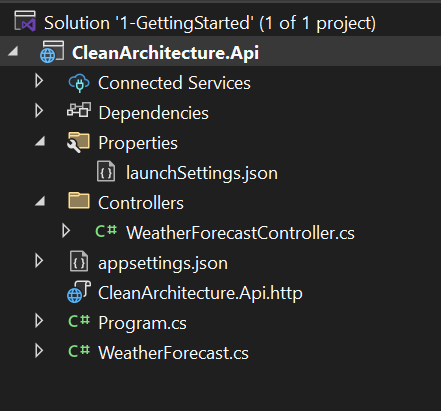Click the Controllers folder icon
This screenshot has height=411, width=441.
79,200
